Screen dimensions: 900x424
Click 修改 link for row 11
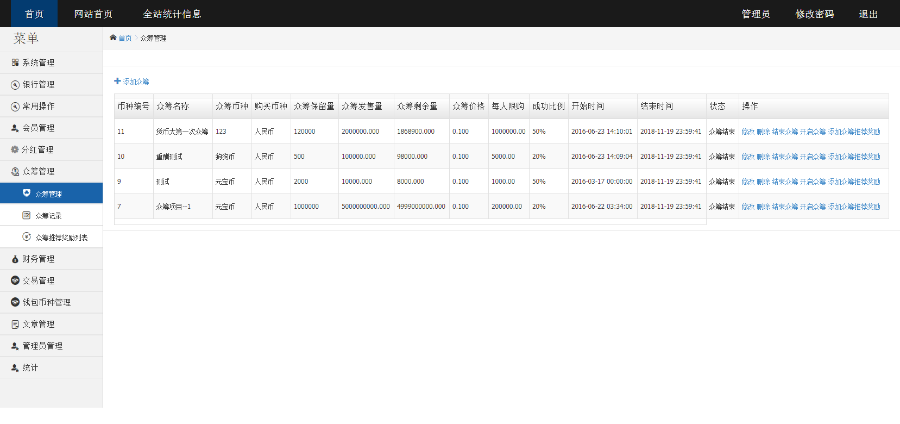(x=748, y=132)
